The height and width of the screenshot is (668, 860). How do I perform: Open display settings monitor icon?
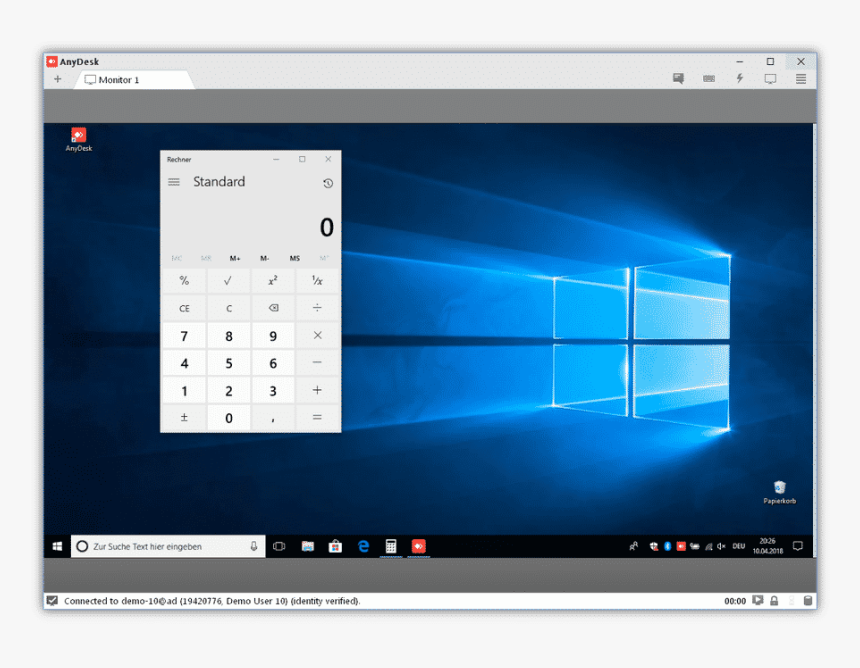point(770,79)
